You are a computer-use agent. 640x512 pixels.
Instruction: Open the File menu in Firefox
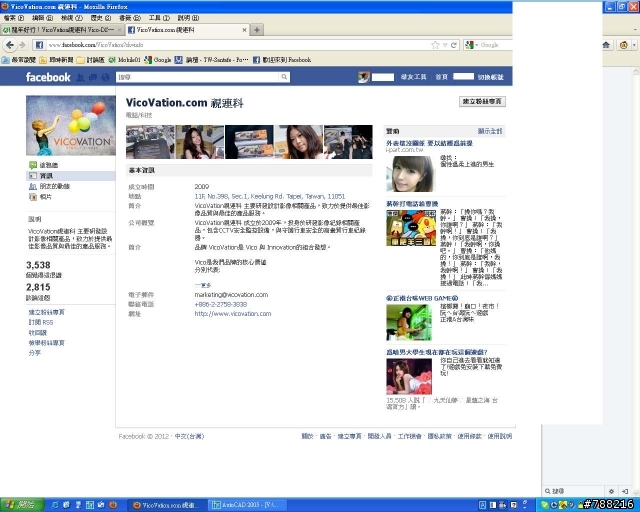click(x=14, y=18)
